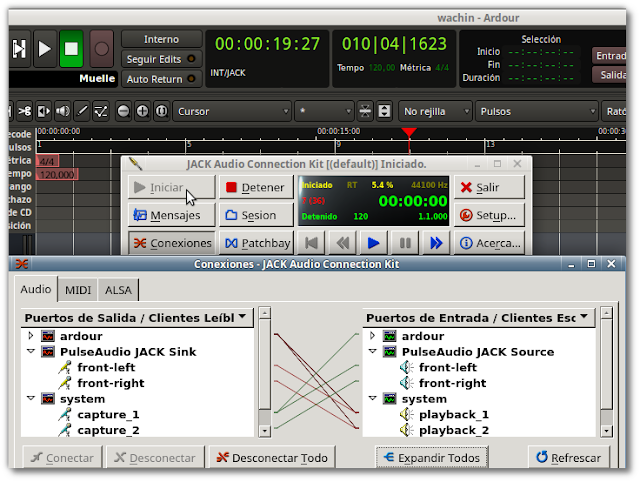The image size is (640, 482).
Task: Click Ardour's go-to-end transport button
Action: click(19, 49)
